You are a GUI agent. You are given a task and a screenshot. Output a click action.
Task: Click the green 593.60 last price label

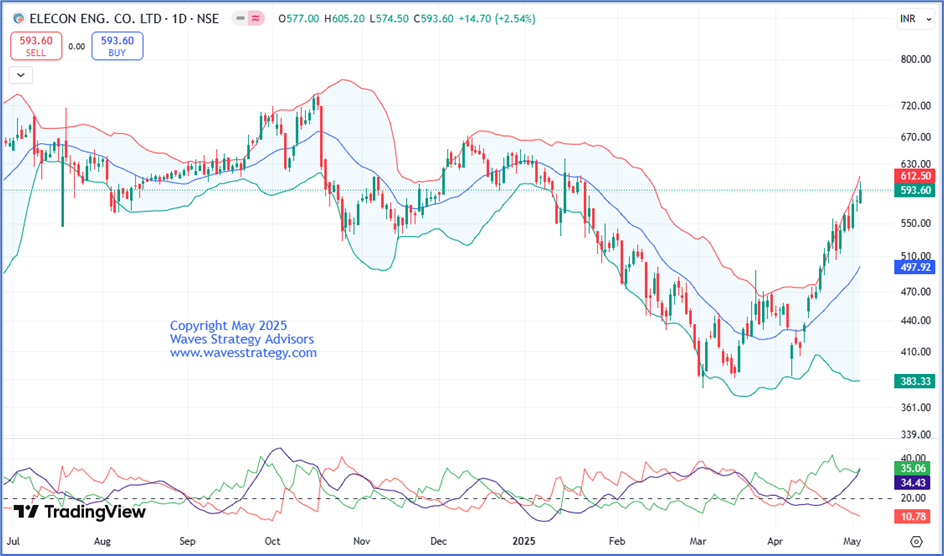point(915,190)
